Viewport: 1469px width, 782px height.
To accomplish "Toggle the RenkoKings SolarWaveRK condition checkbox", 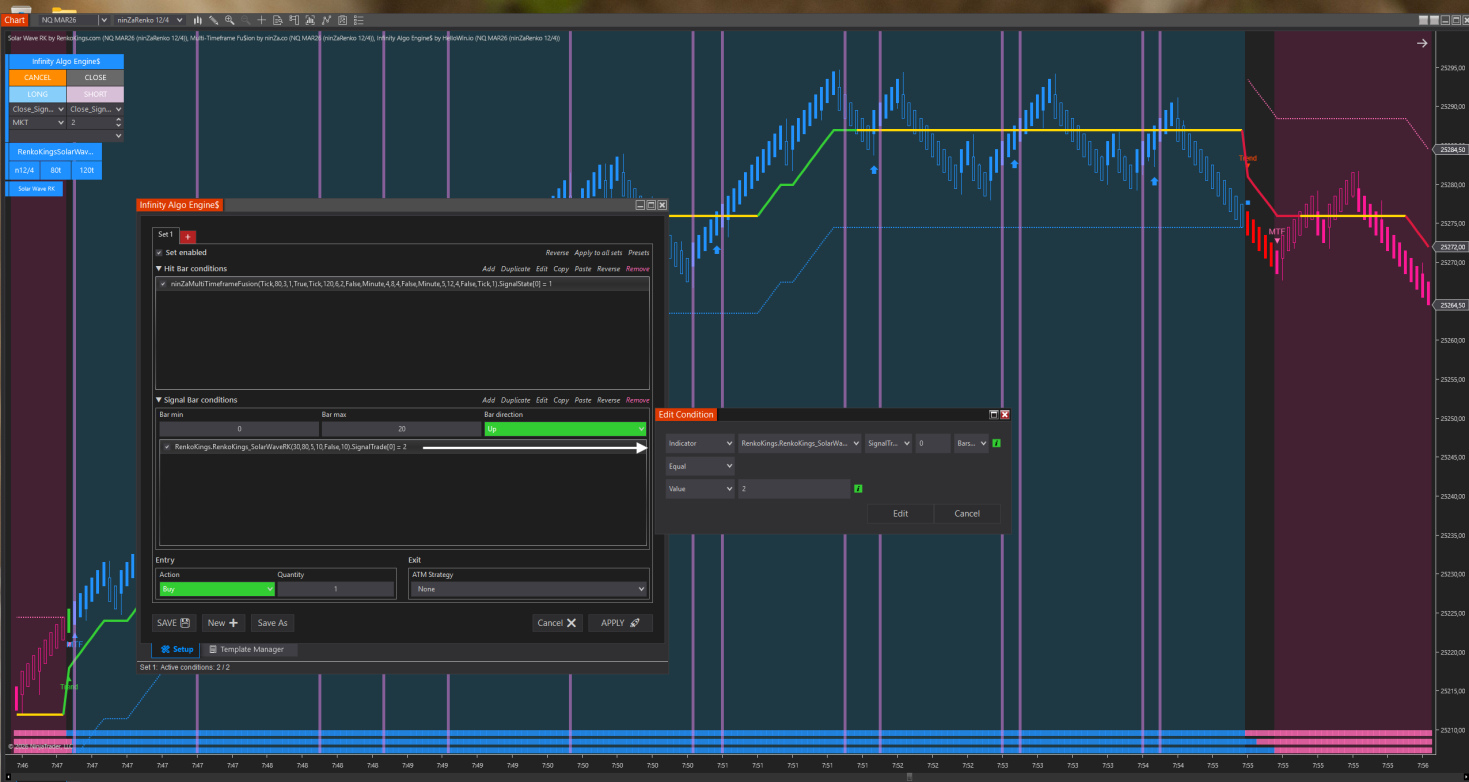I will click(x=167, y=447).
